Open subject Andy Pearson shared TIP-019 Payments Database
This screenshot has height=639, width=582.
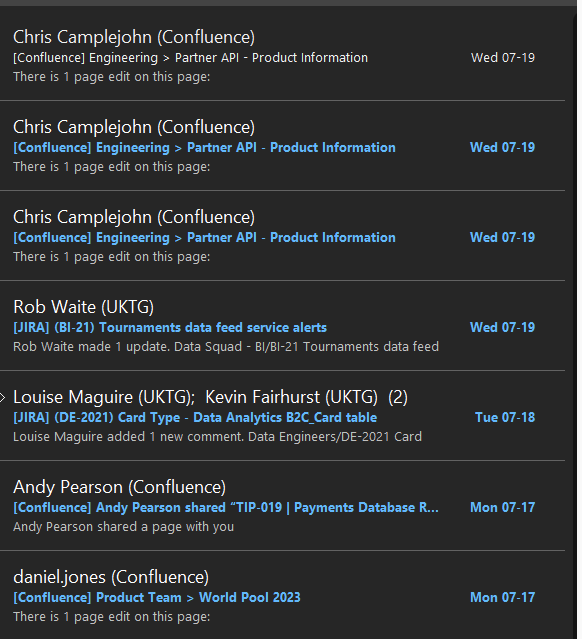click(x=226, y=508)
